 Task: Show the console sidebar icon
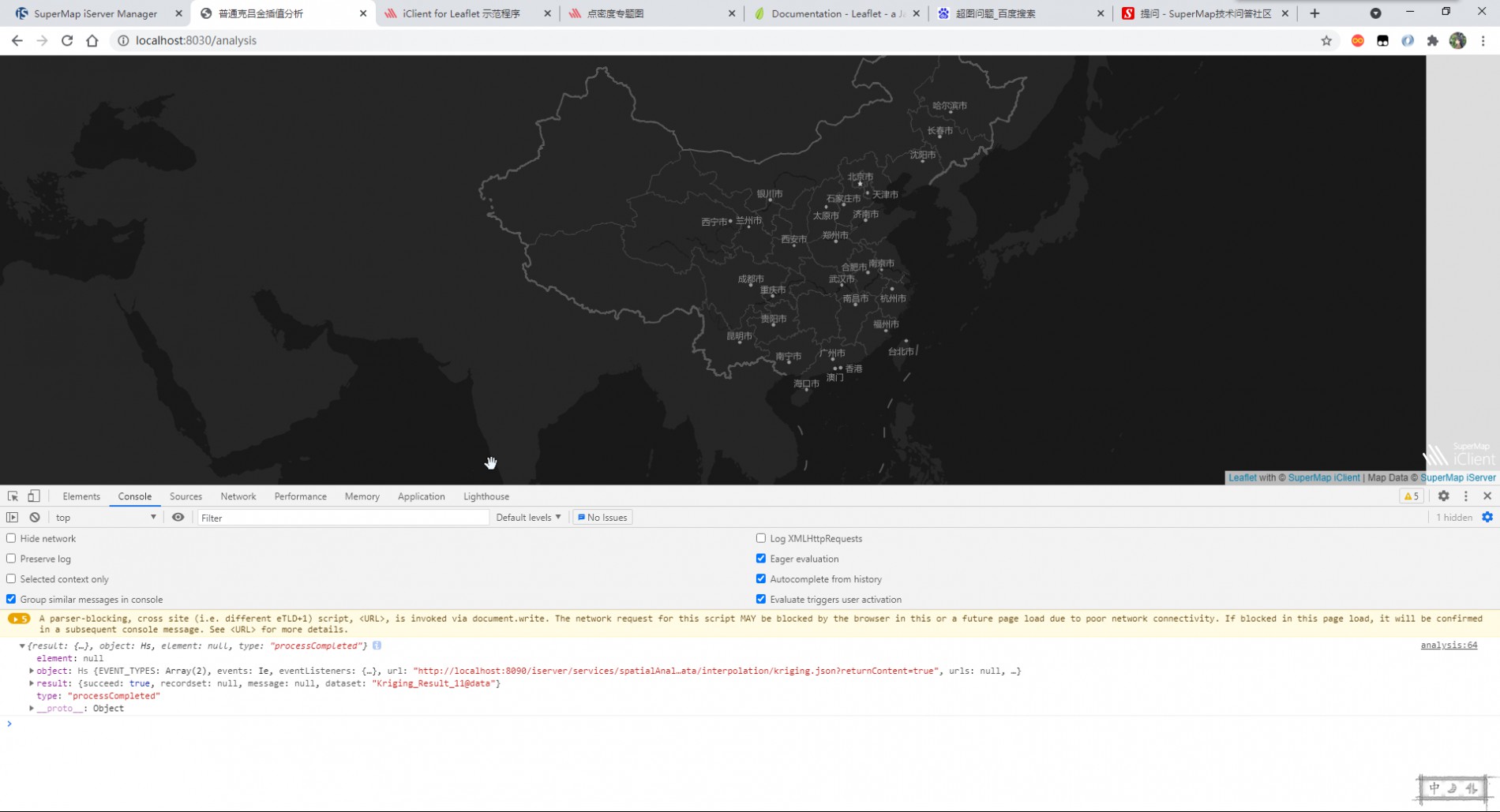pyautogui.click(x=12, y=518)
